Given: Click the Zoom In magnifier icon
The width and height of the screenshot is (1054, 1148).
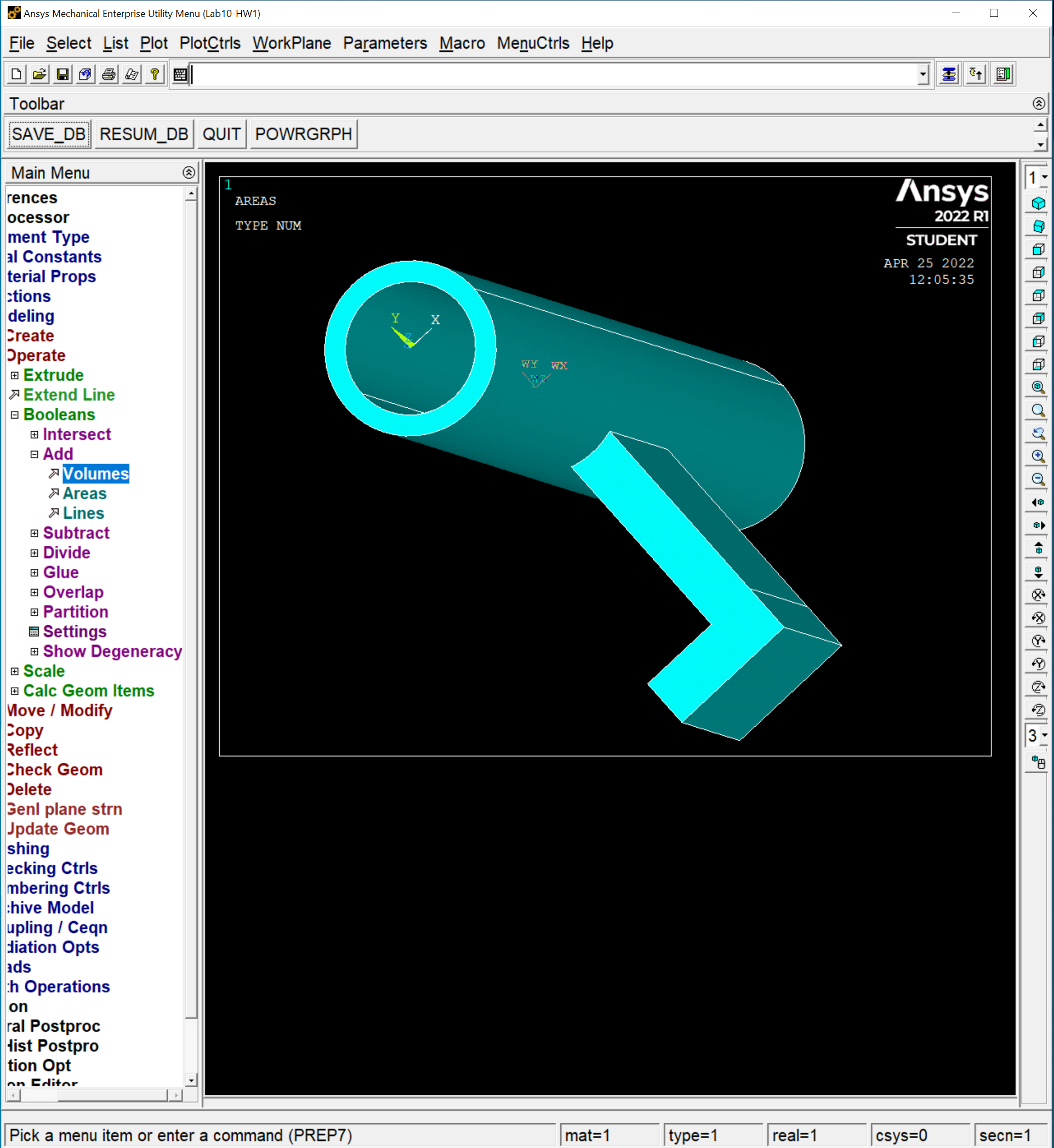Looking at the screenshot, I should pos(1038,456).
